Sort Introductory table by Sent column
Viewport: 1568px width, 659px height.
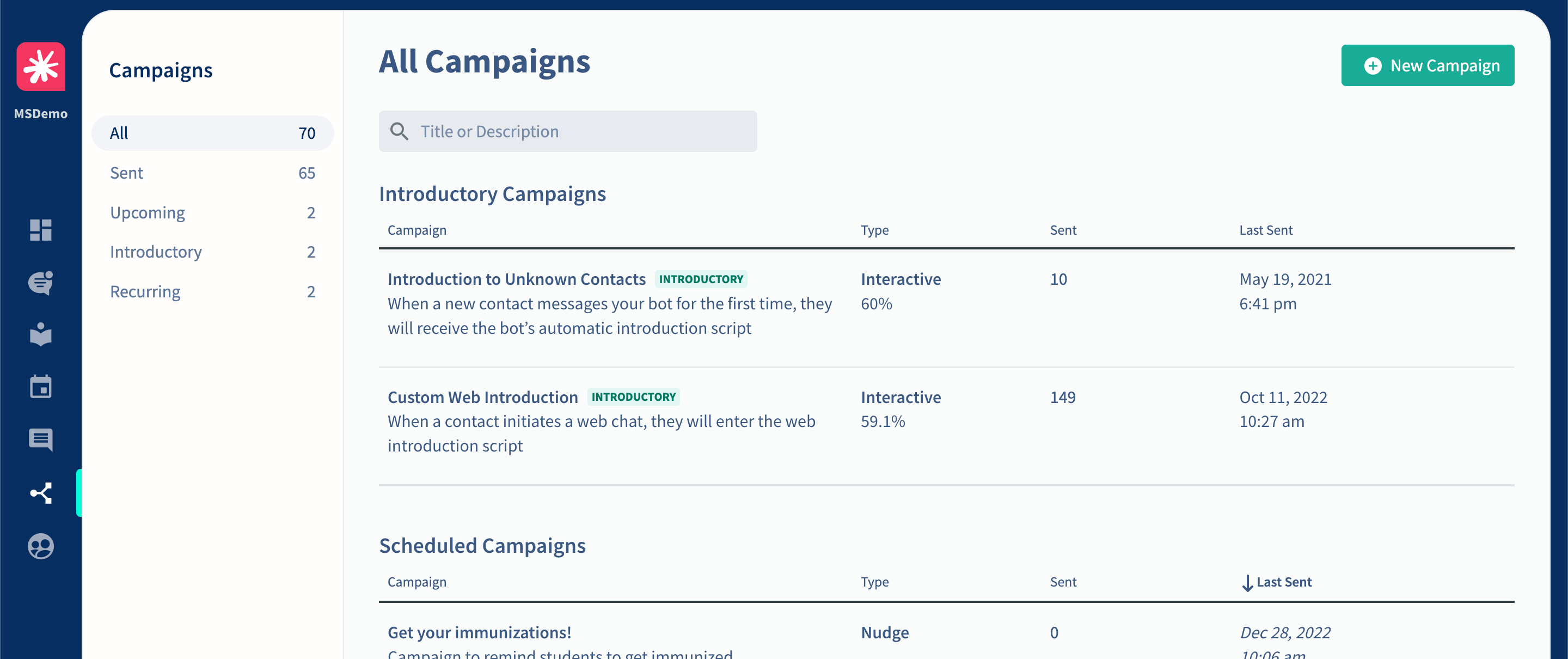tap(1063, 230)
